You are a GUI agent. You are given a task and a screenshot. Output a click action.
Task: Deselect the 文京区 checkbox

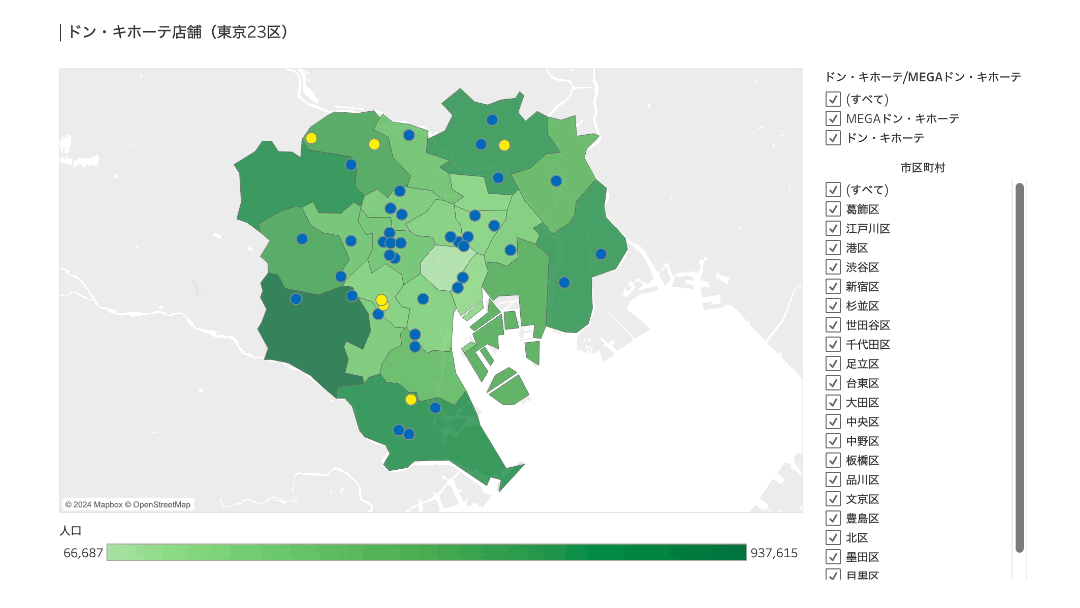point(833,499)
